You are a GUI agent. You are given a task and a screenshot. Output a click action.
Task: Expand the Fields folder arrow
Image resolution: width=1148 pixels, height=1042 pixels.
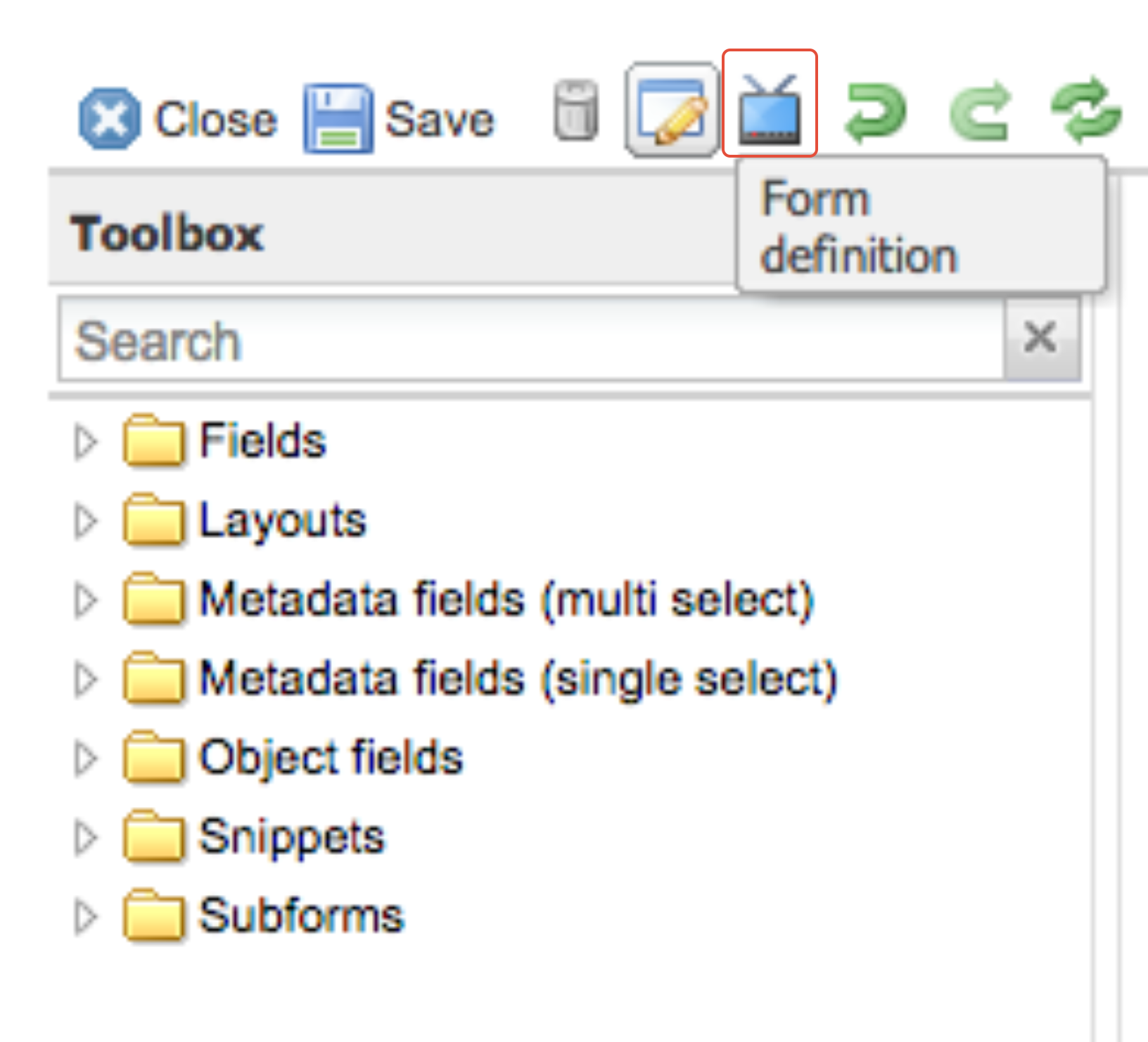coord(86,442)
